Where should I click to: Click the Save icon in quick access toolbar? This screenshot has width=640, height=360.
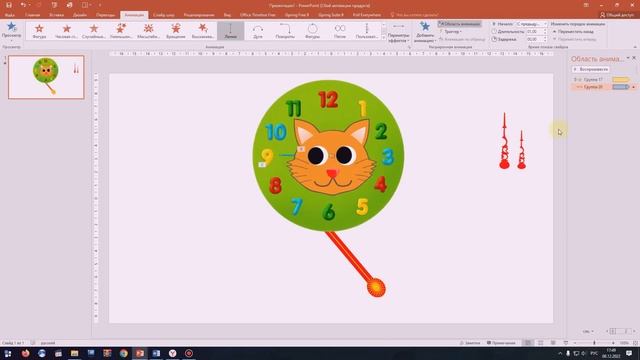pyautogui.click(x=9, y=5)
